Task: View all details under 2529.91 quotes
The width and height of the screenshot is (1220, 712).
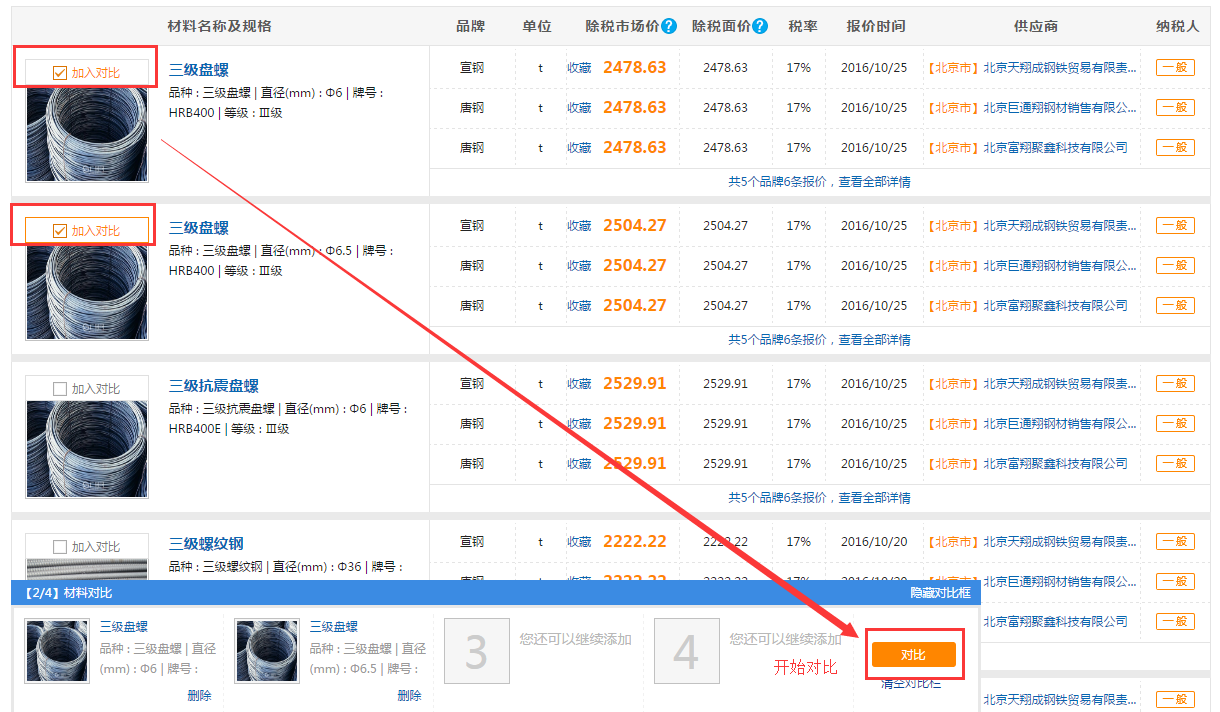Action: click(x=874, y=498)
